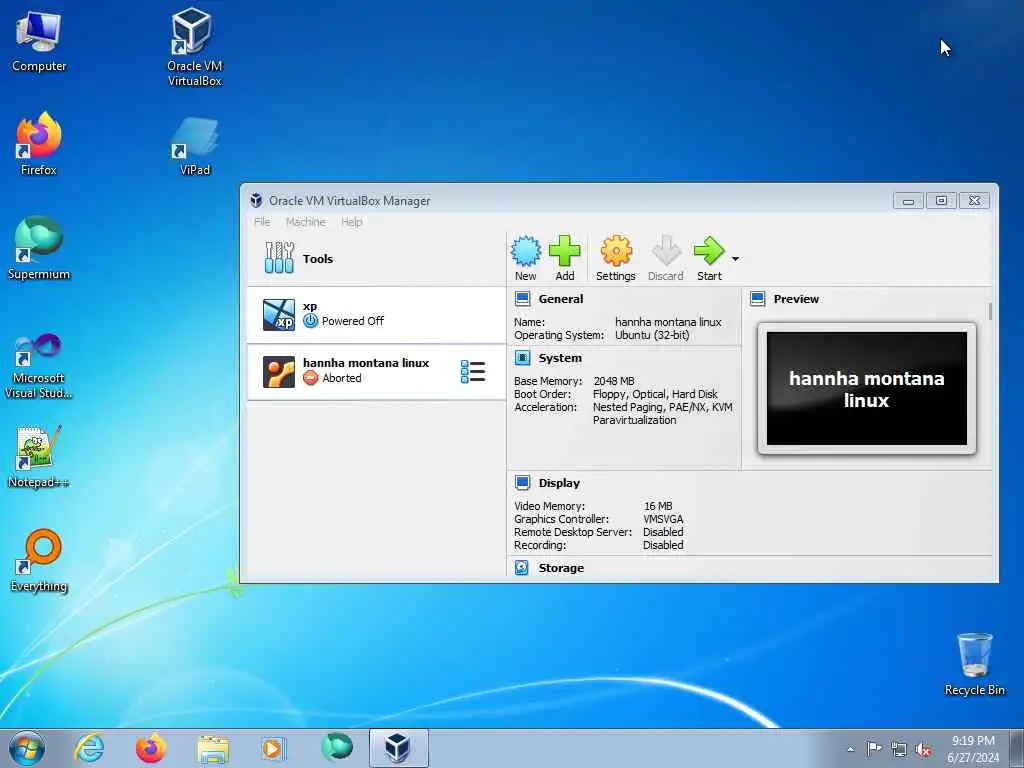Click the General section monitor icon
Image resolution: width=1024 pixels, height=768 pixels.
click(522, 299)
